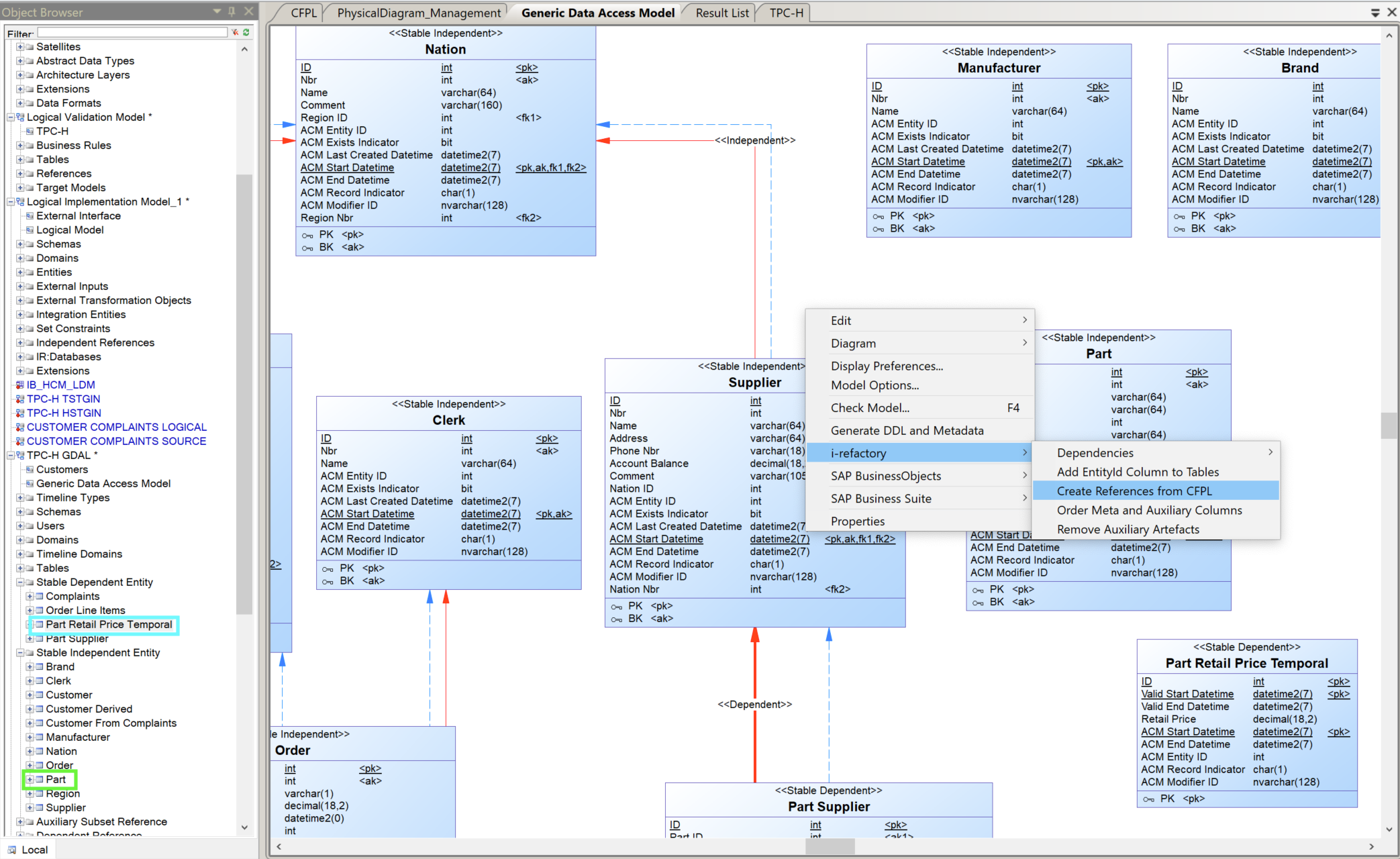Choose Order Meta and Auxiliary Columns
The image size is (1400, 859).
point(1156,511)
